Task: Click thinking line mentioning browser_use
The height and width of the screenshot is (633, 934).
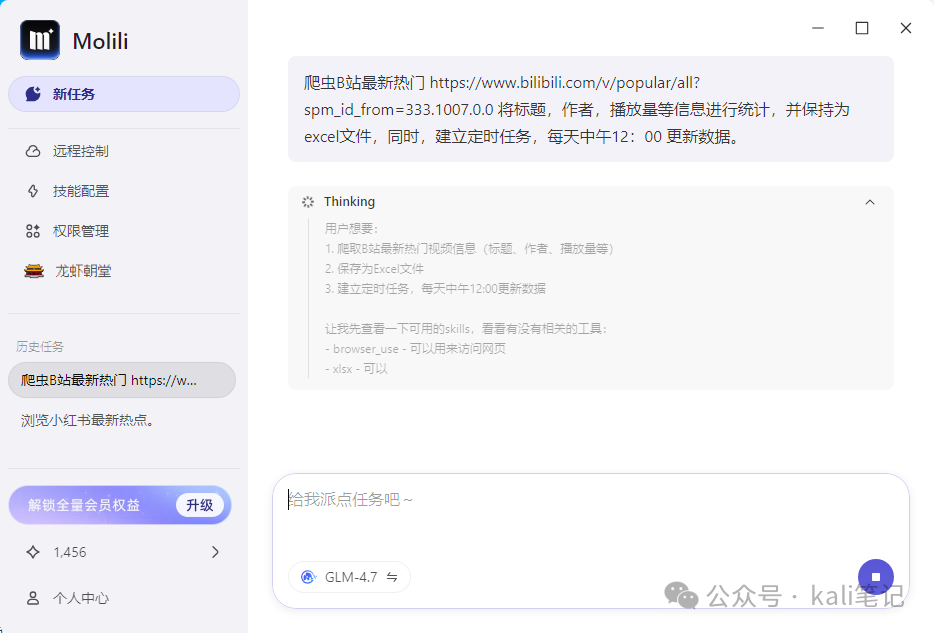Action: point(415,348)
